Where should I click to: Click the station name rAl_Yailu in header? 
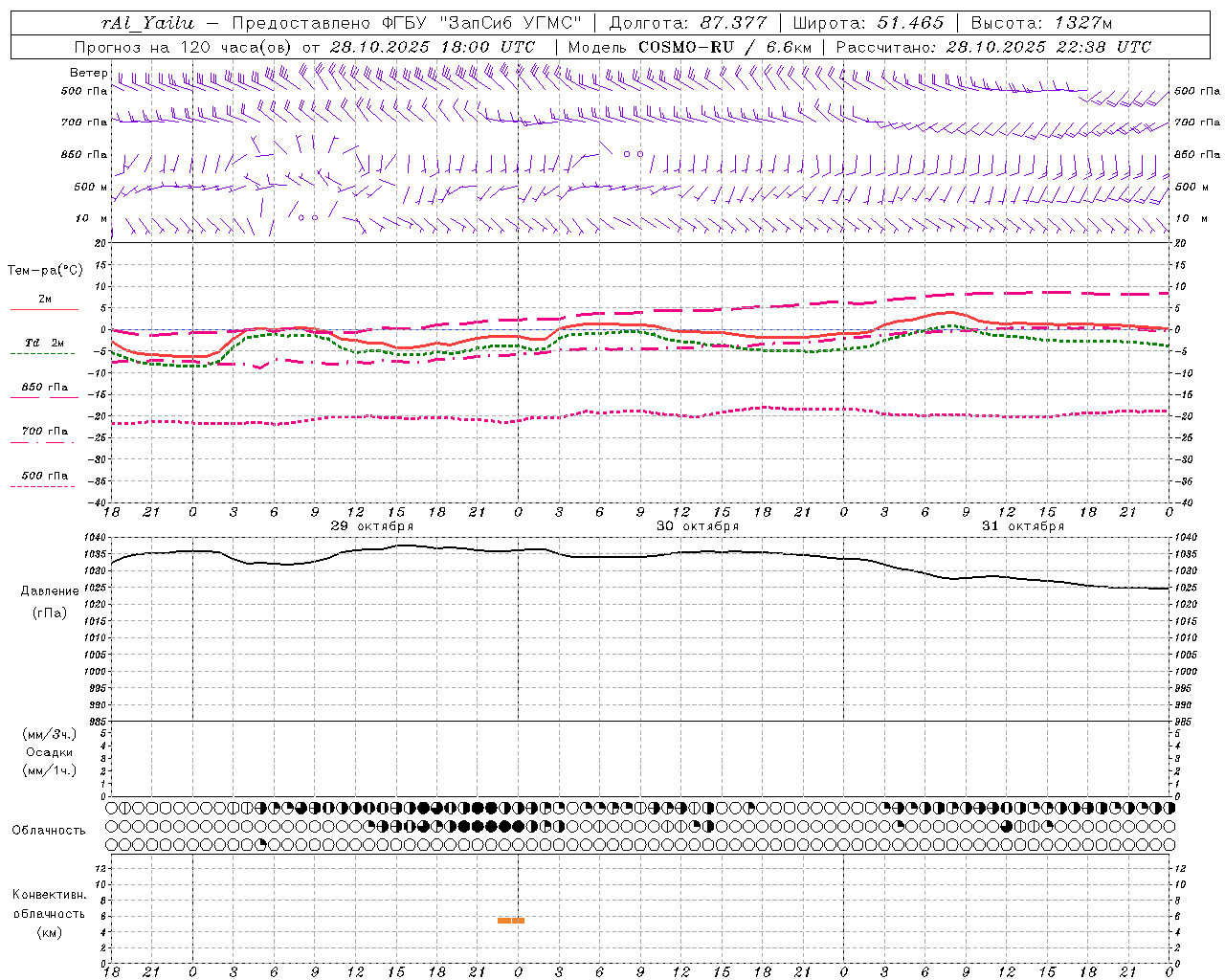pyautogui.click(x=148, y=23)
